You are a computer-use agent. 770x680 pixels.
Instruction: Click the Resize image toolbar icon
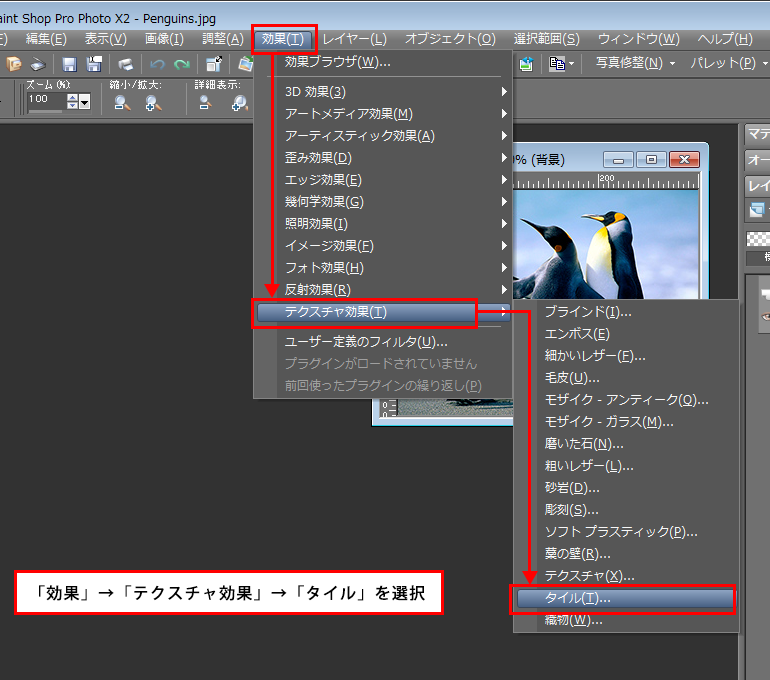214,64
